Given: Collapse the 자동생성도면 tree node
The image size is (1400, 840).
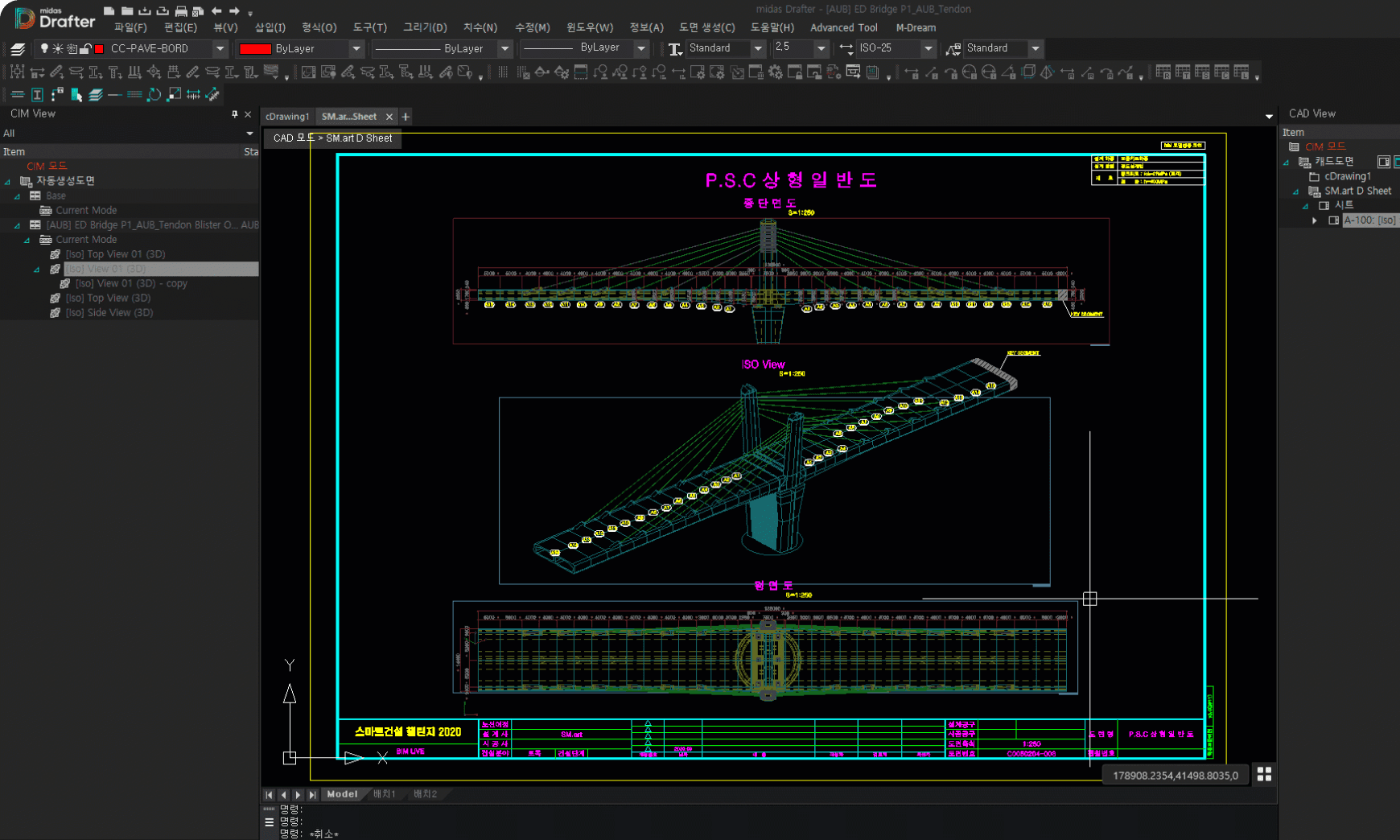Looking at the screenshot, I should (x=7, y=182).
